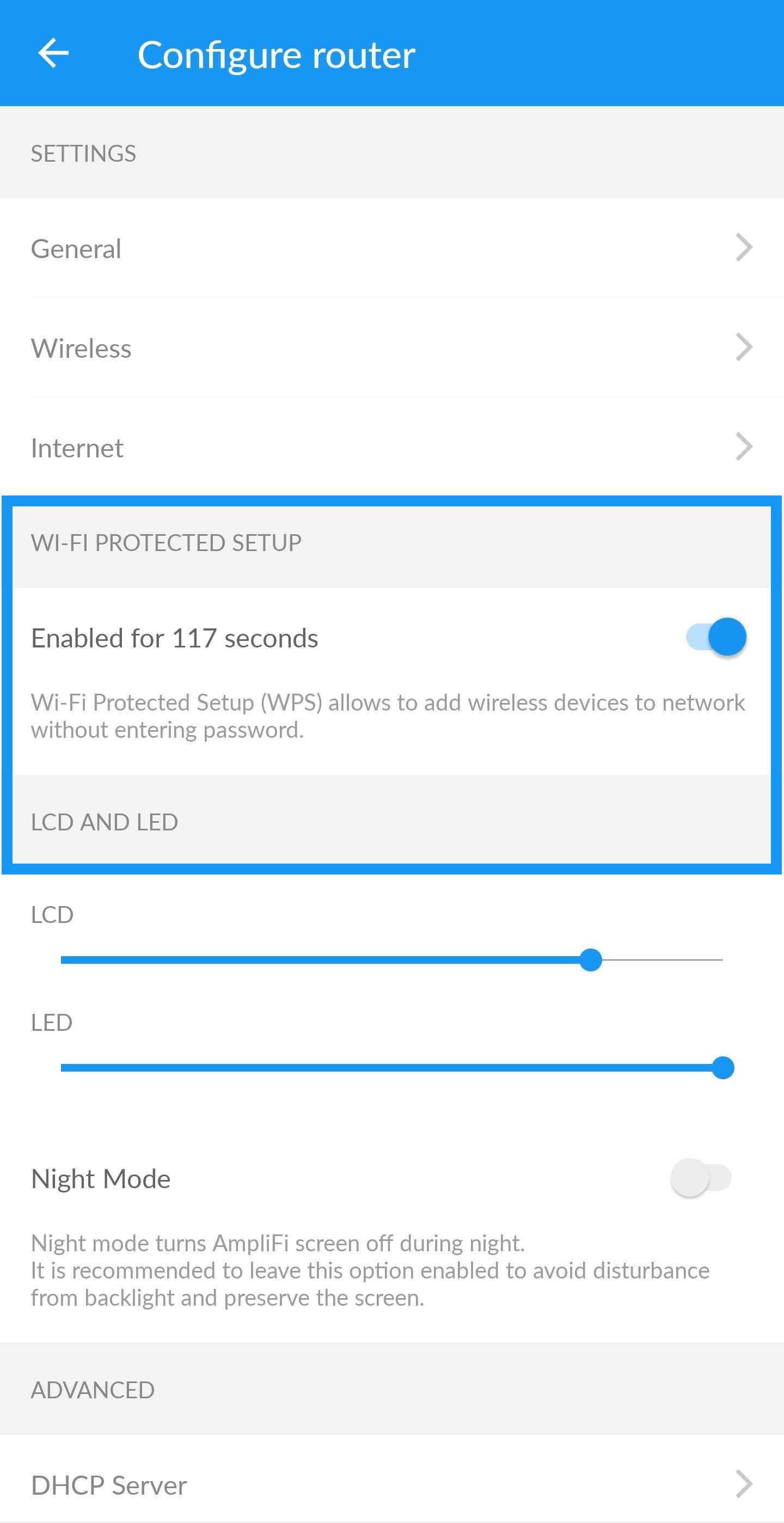Click the LED brightness slider handle

coord(722,1068)
